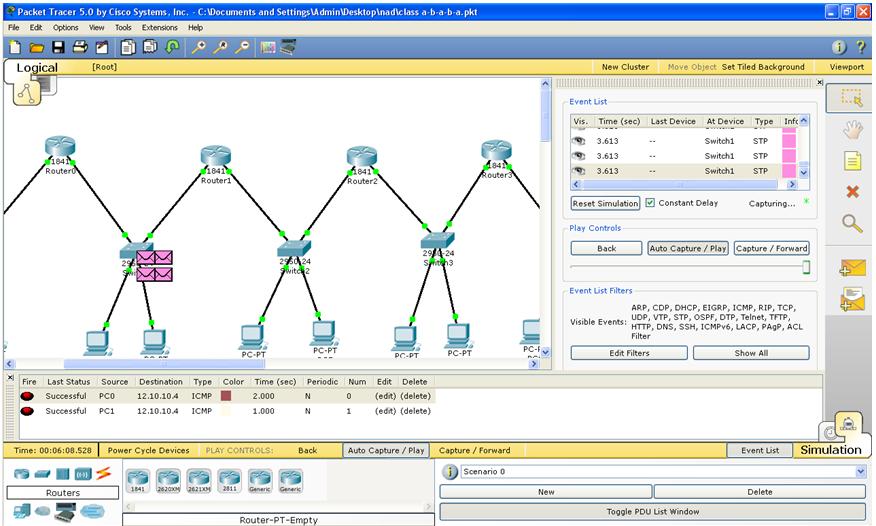
Task: Select the Hubs device category icon
Action: click(x=63, y=474)
